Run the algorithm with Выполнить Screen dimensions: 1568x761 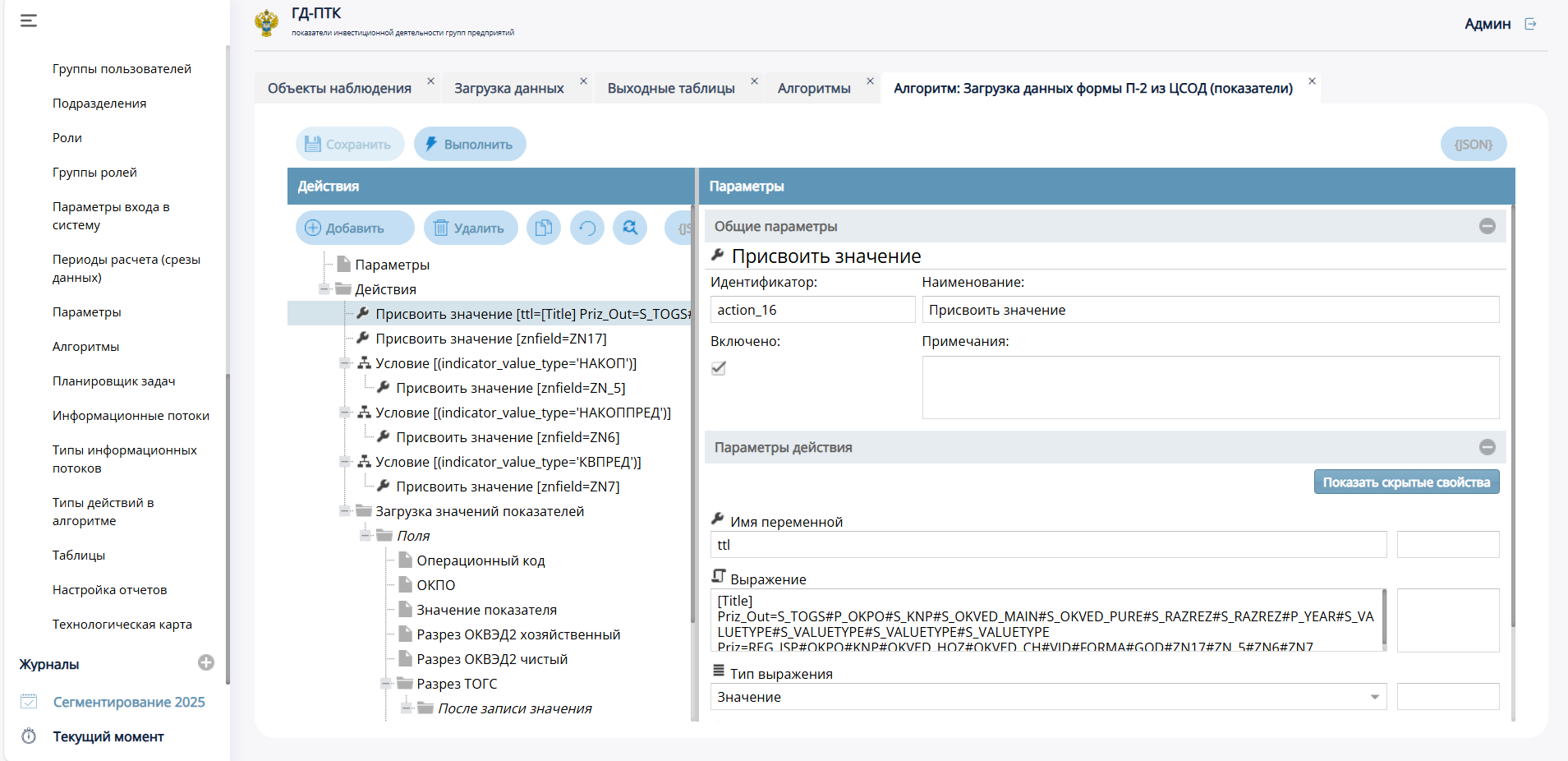pos(470,144)
